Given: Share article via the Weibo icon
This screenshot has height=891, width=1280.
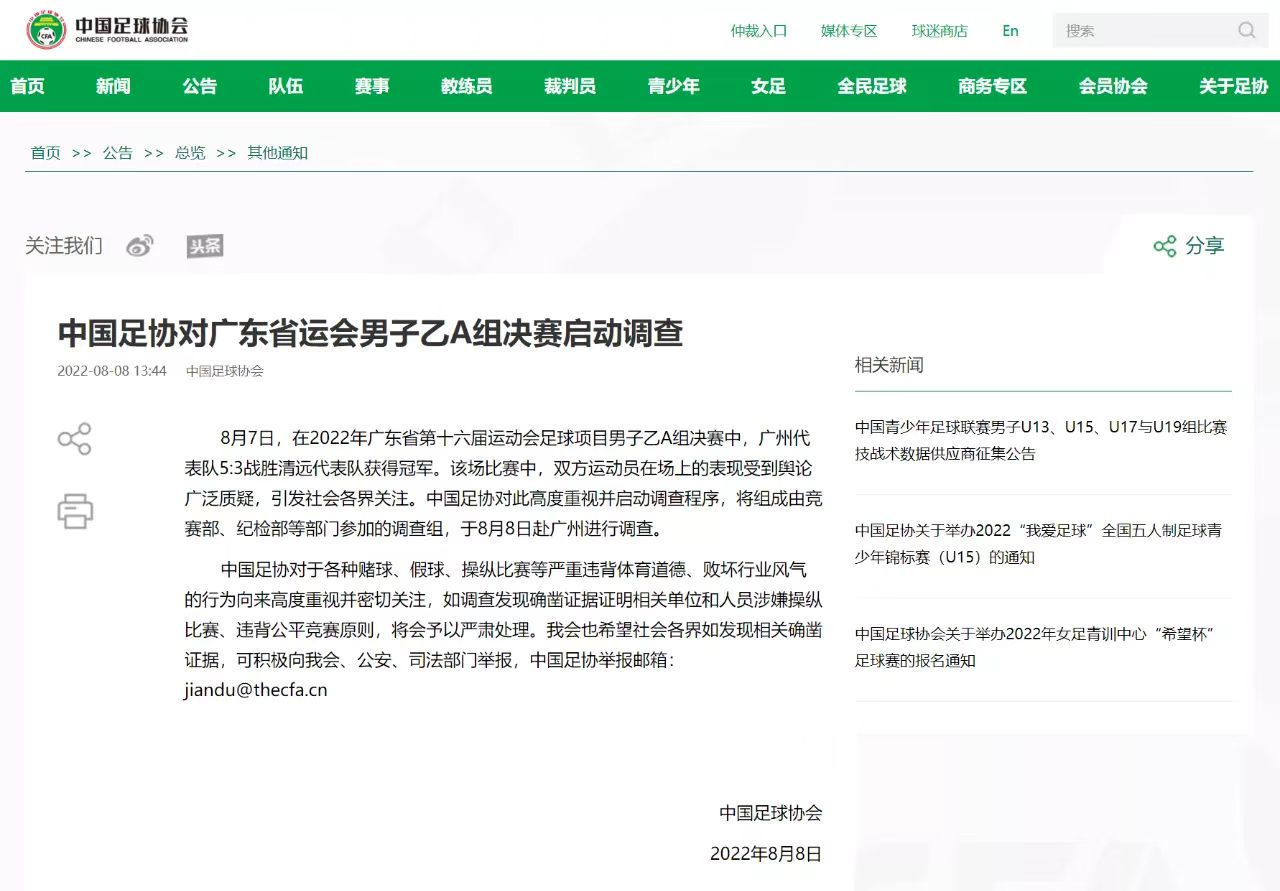Looking at the screenshot, I should coord(140,245).
